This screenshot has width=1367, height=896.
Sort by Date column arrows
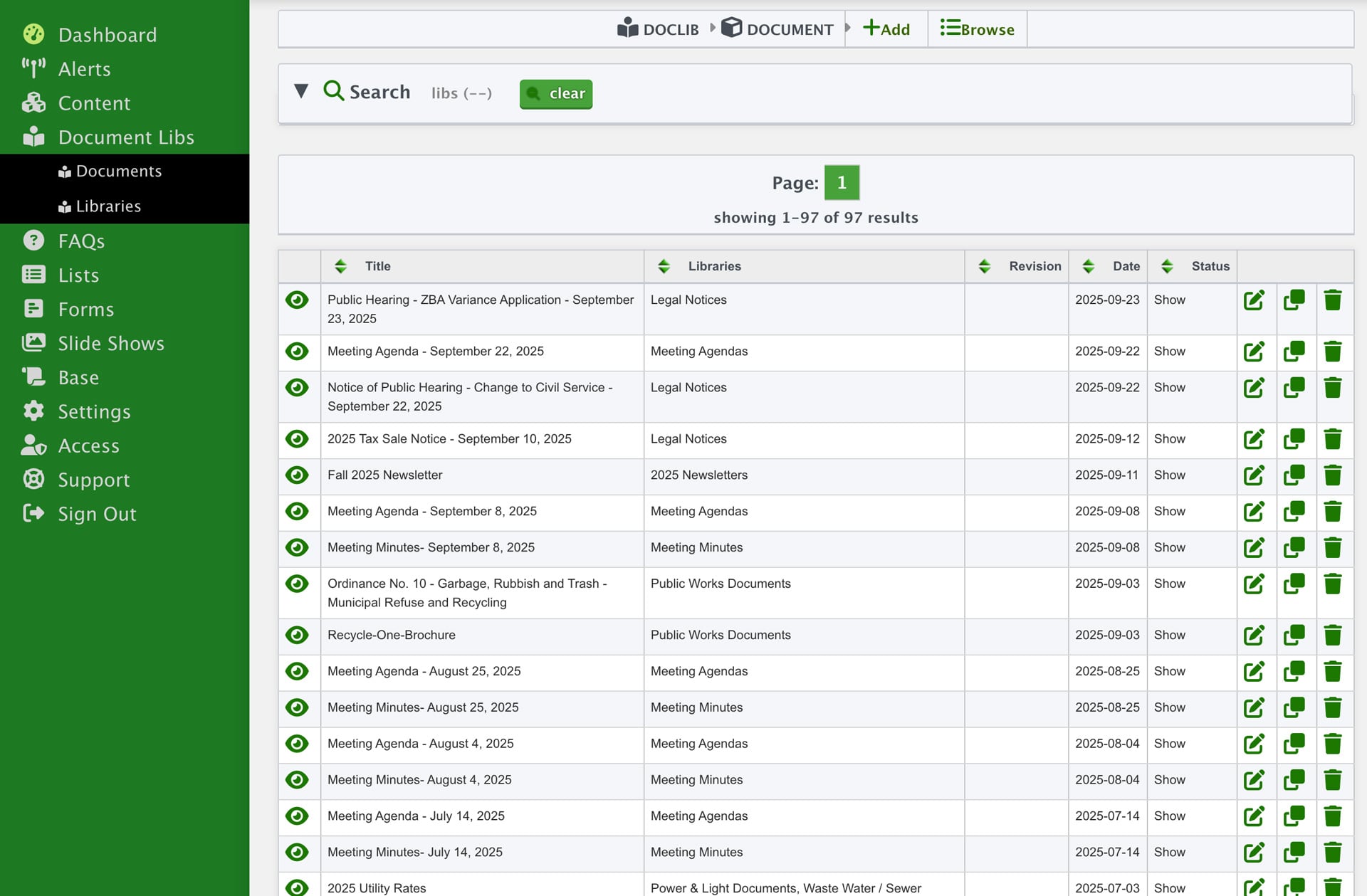coord(1089,266)
